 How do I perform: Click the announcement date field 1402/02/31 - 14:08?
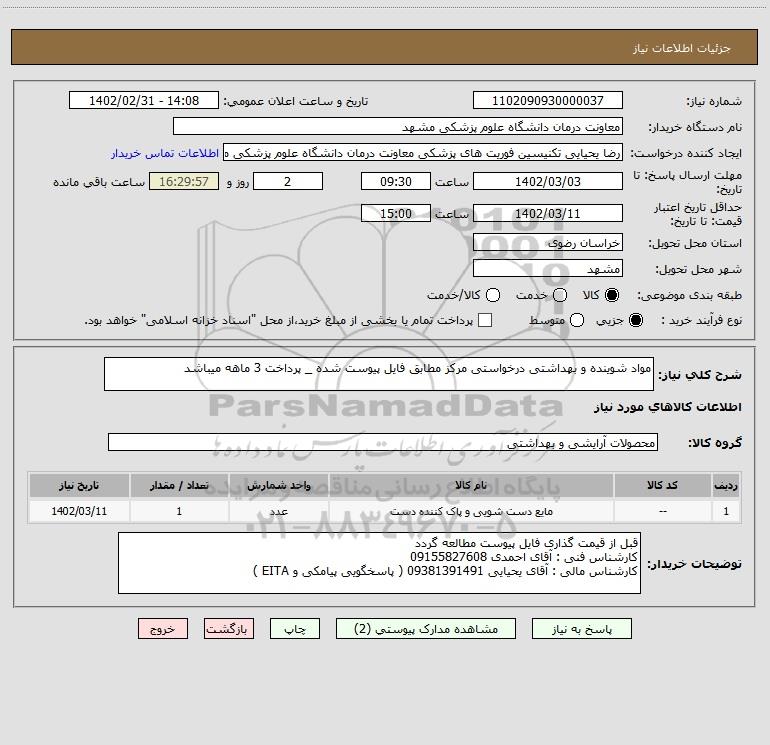pos(144,101)
